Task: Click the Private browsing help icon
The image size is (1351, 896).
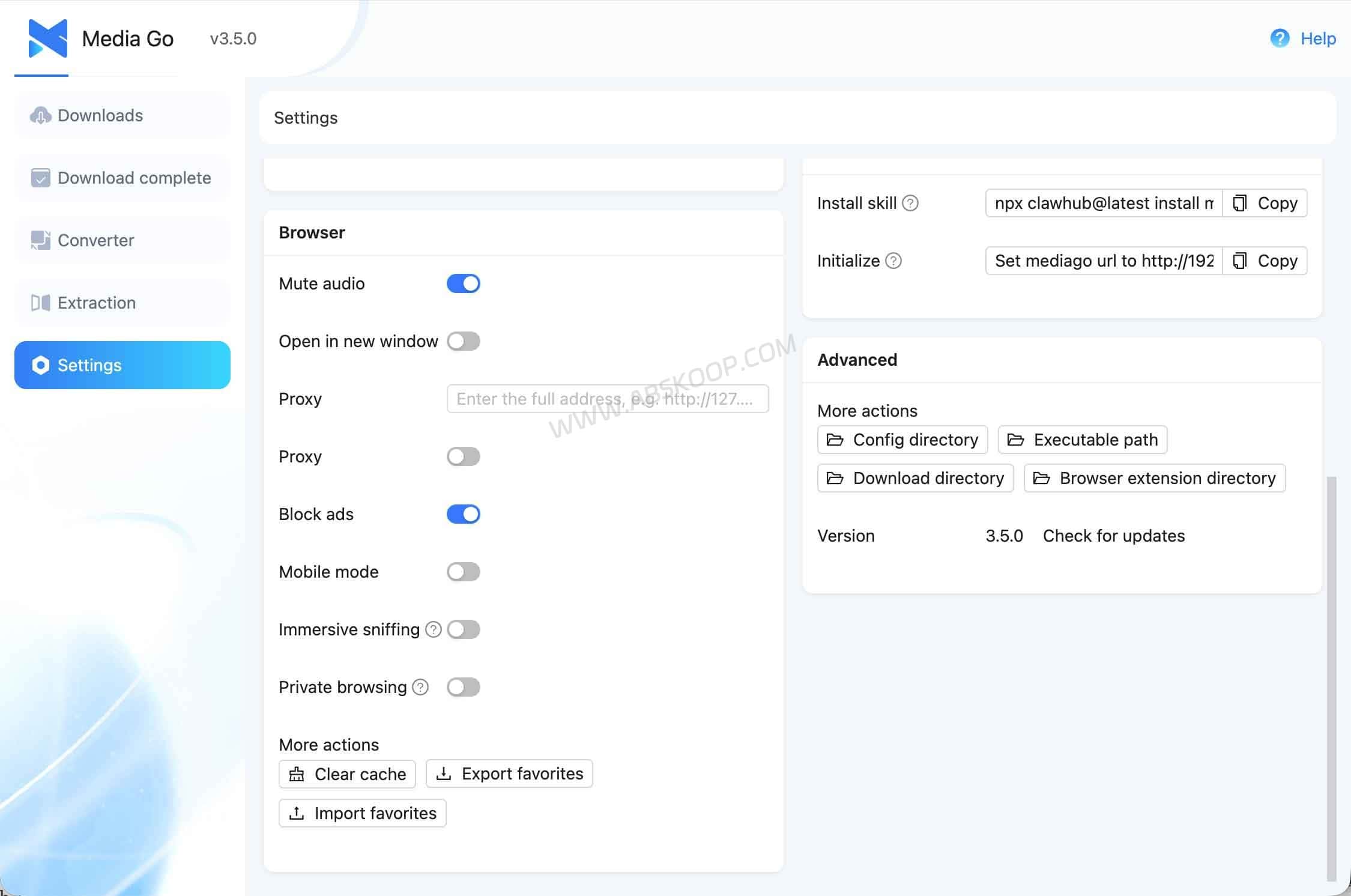Action: (421, 687)
